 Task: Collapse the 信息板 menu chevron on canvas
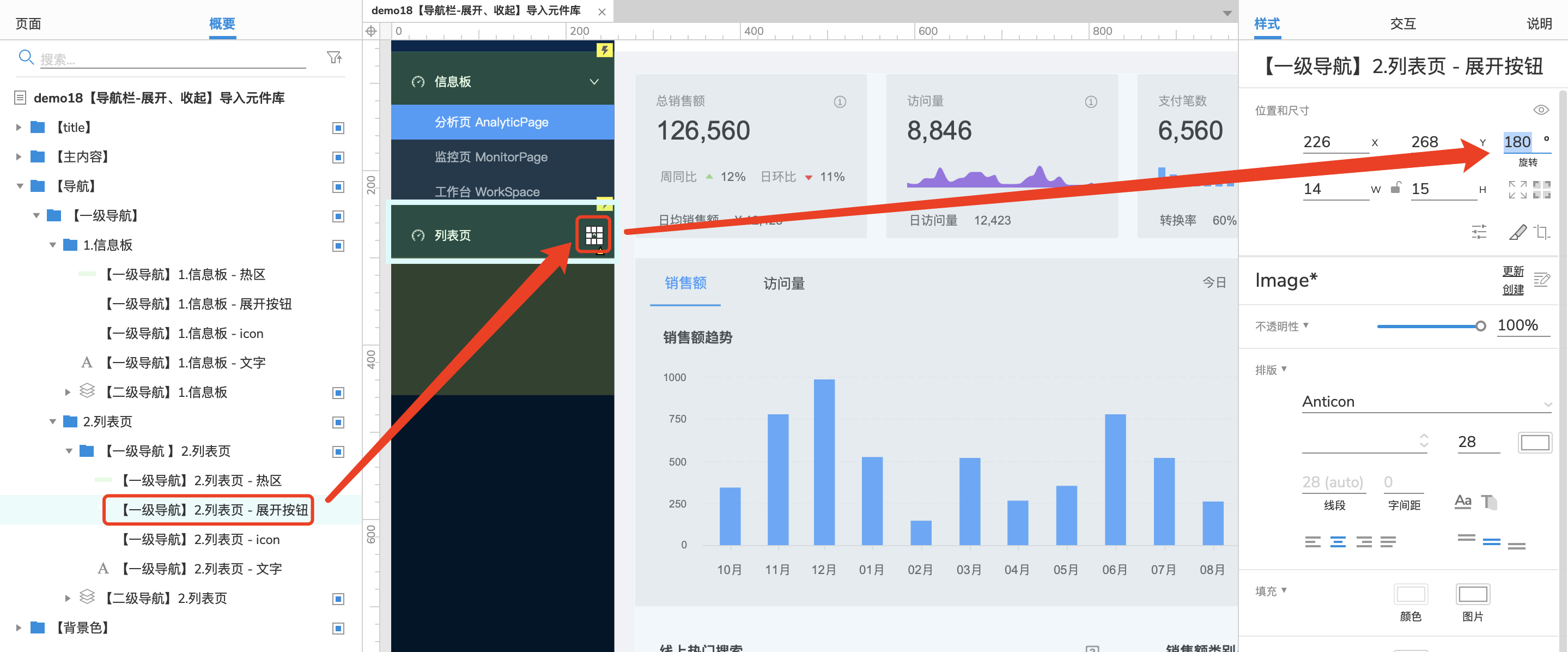(593, 82)
